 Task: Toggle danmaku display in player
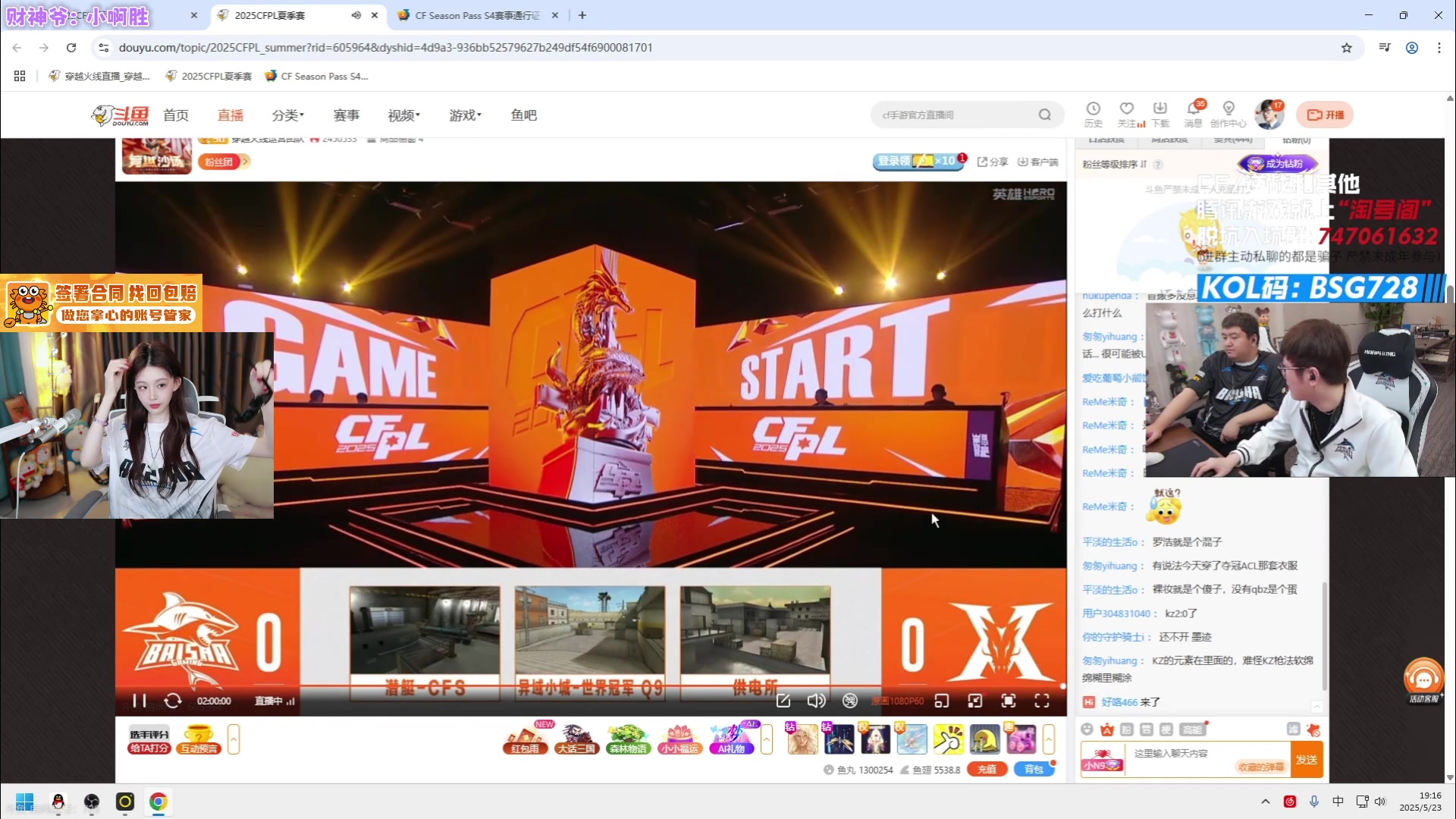[850, 701]
